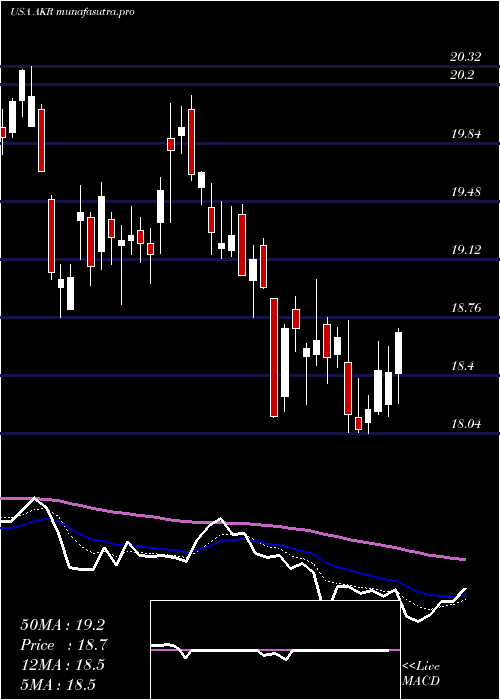Click inside the MACD inset panel
The height and width of the screenshot is (700, 500).
pyautogui.click(x=275, y=650)
